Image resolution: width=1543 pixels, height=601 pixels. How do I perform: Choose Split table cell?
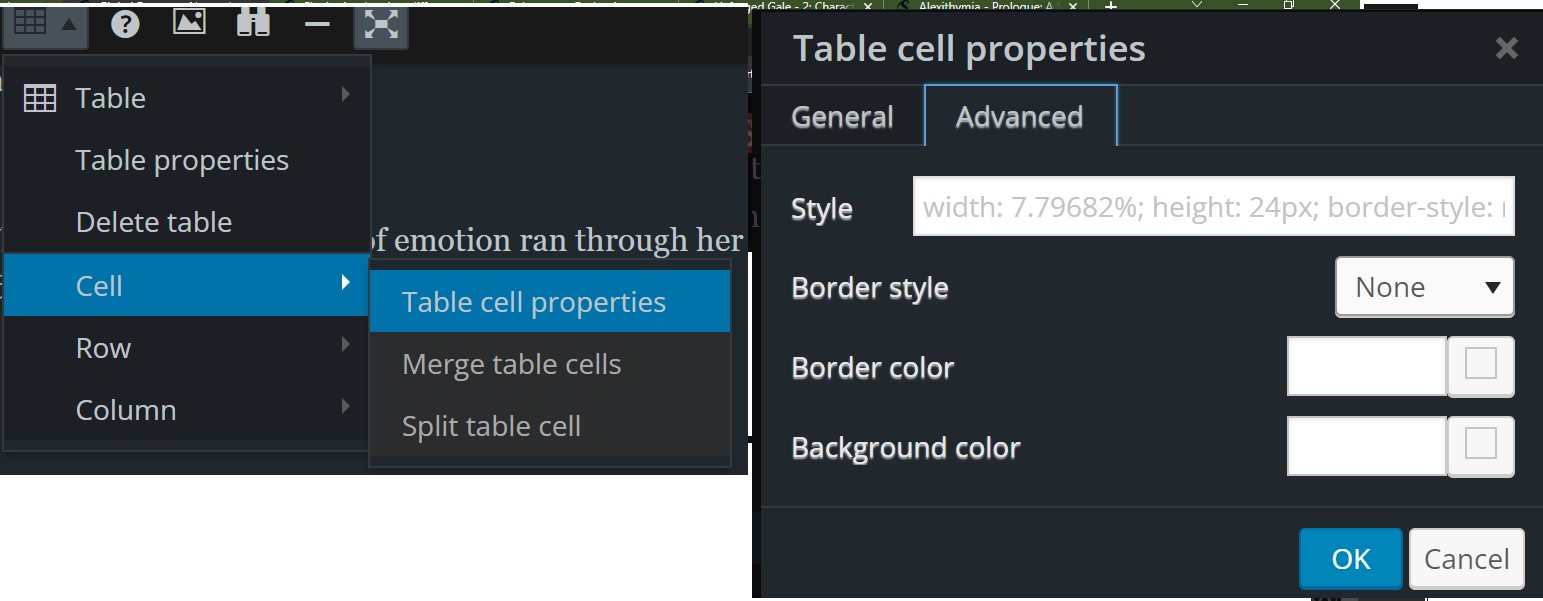click(x=490, y=425)
